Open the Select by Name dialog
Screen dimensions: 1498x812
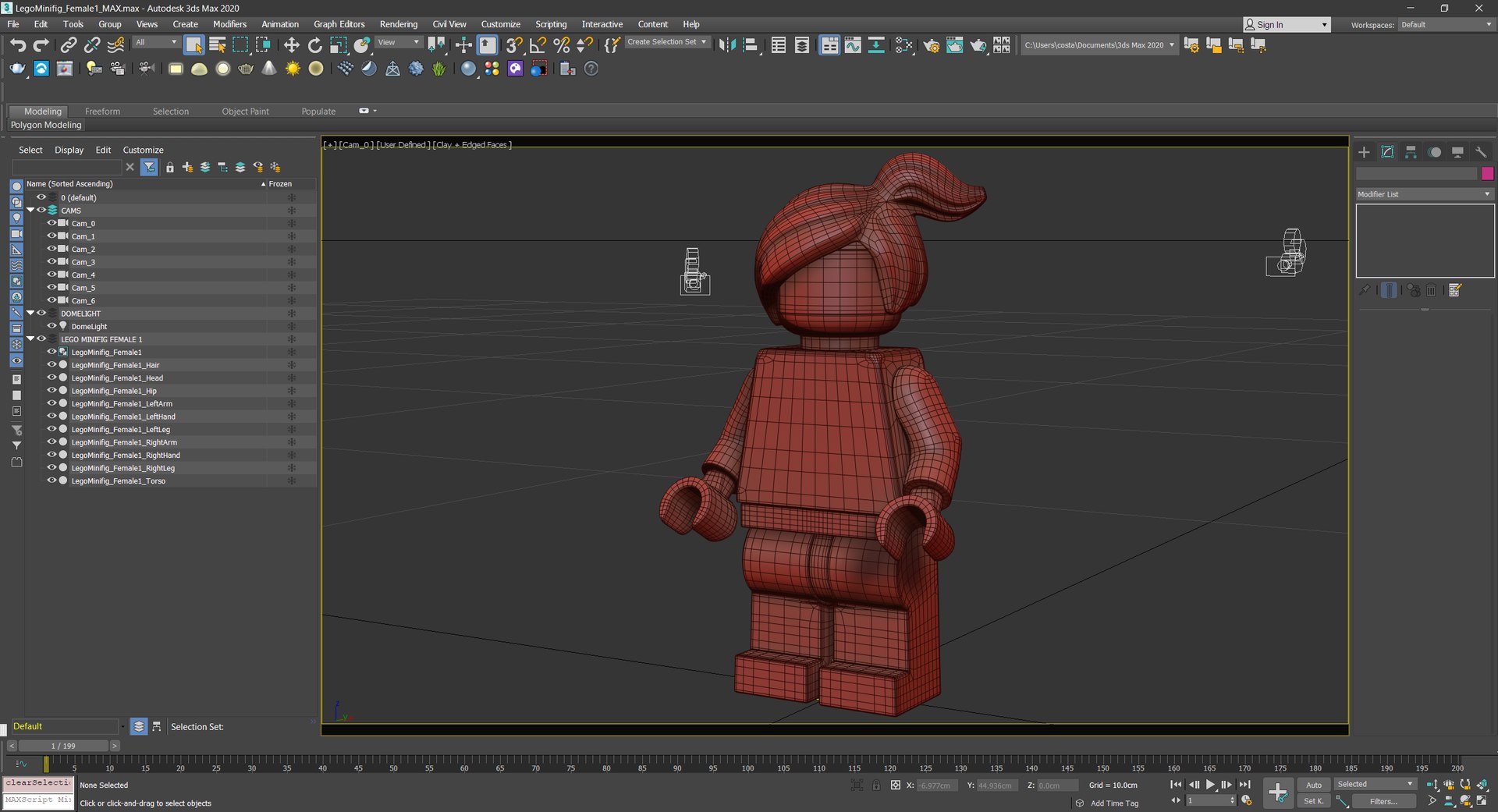point(218,45)
